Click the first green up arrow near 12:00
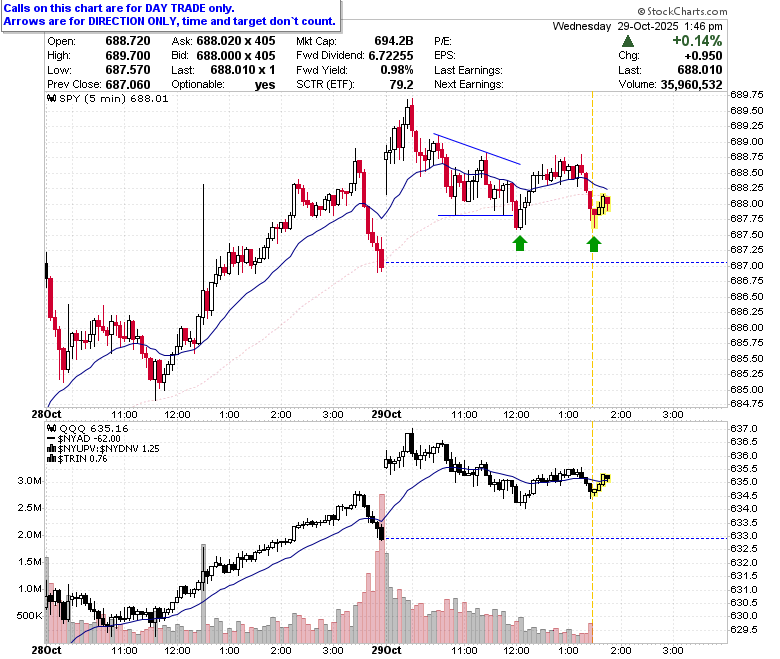The width and height of the screenshot is (780, 659). click(x=520, y=243)
